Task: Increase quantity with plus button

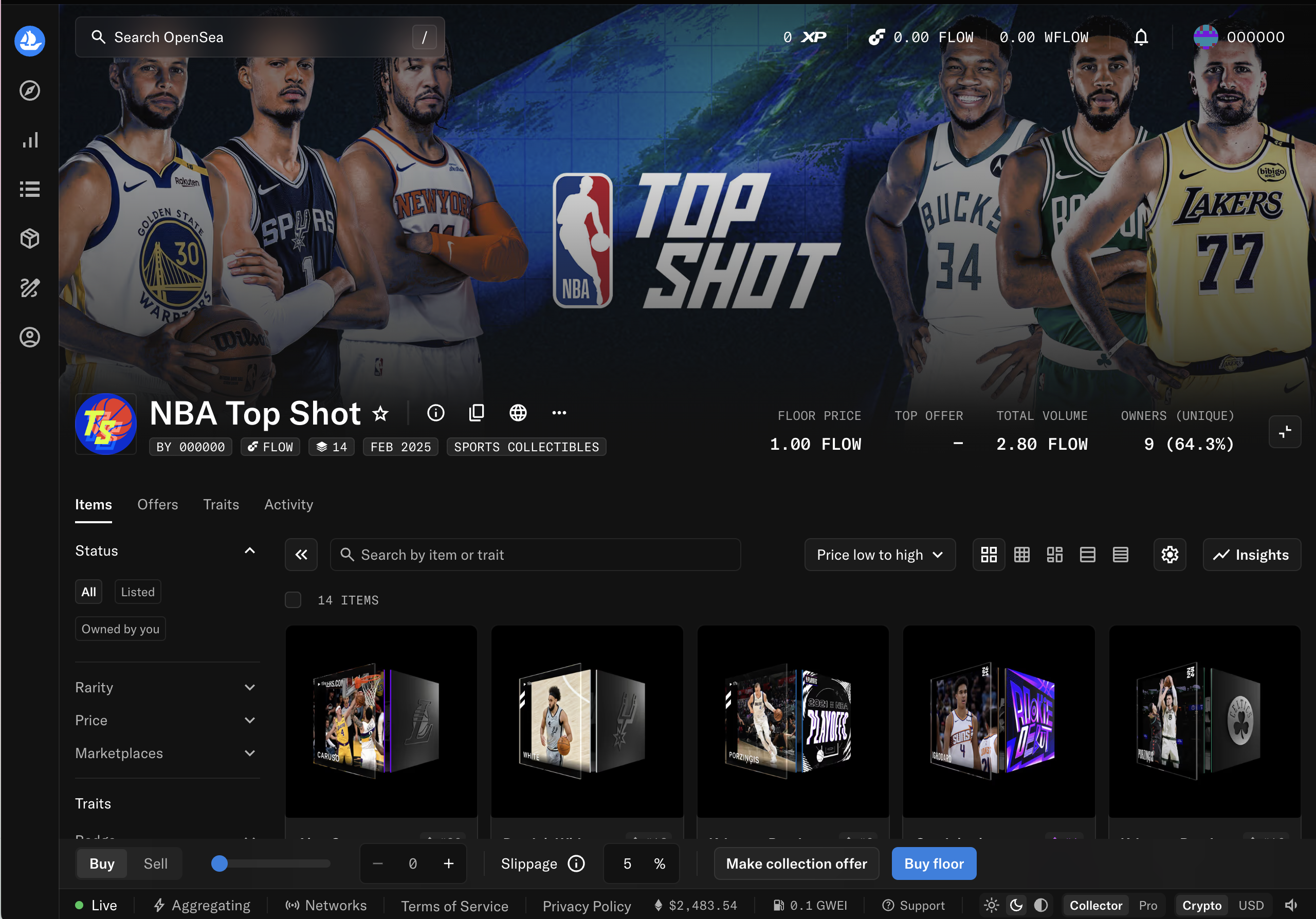Action: point(449,863)
